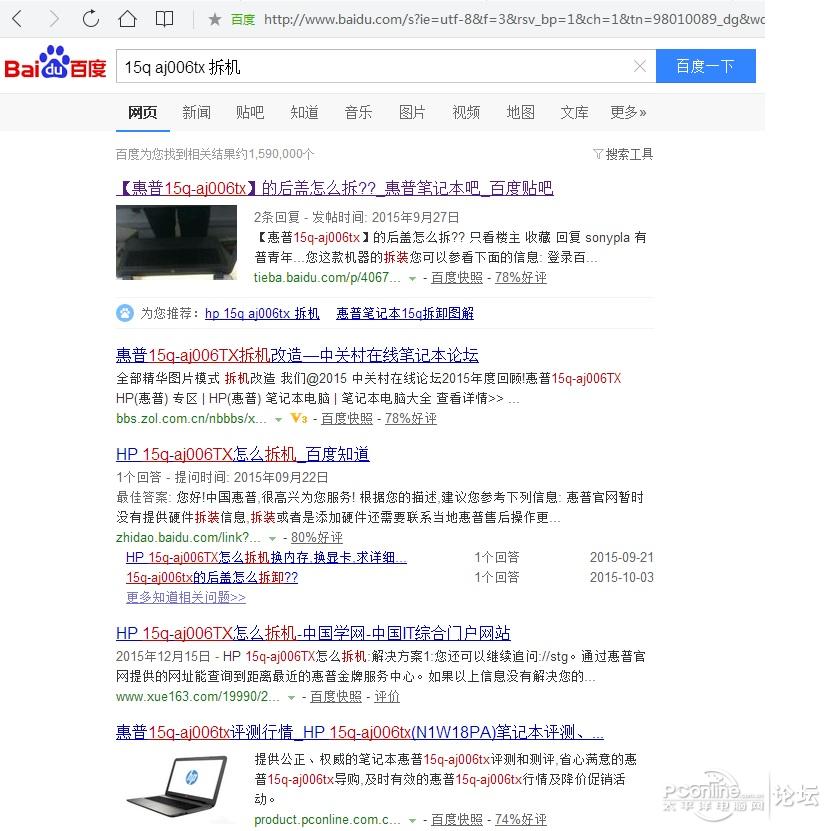Click the 评价 link on xue163 result
Screen dimensions: 828x831
pyautogui.click(x=387, y=697)
